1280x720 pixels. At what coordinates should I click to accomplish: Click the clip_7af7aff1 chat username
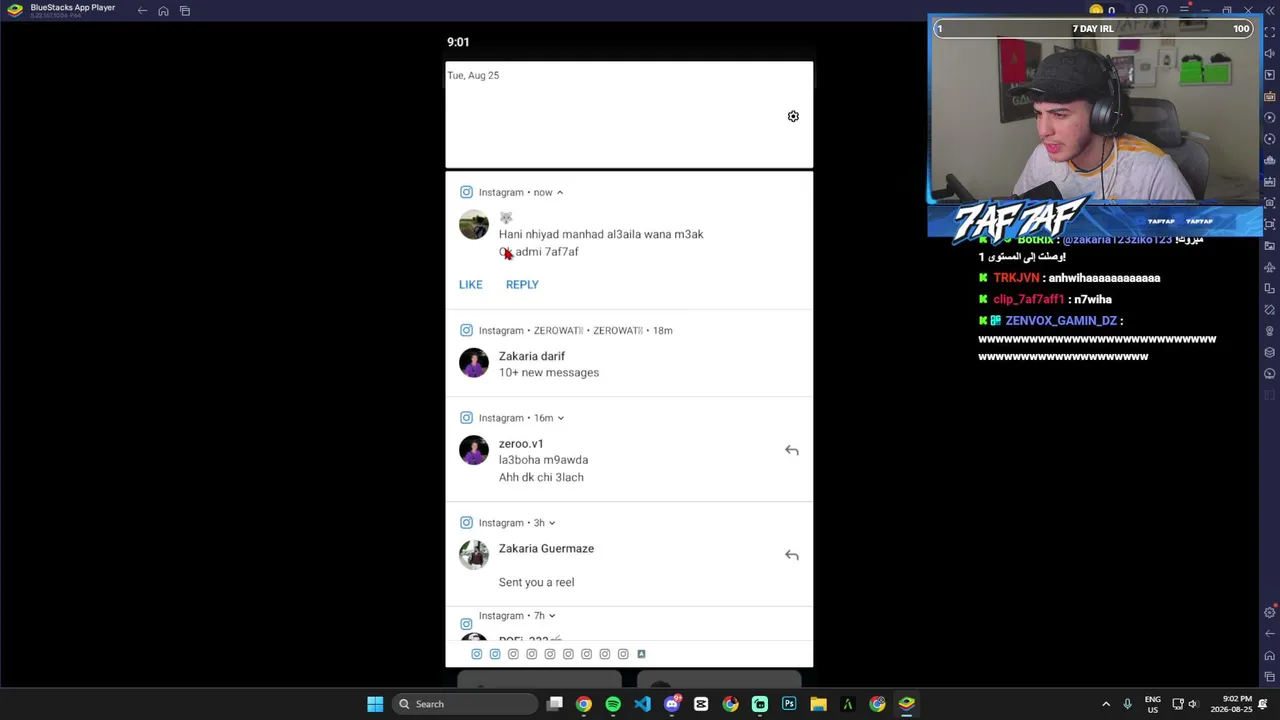[x=1028, y=299]
